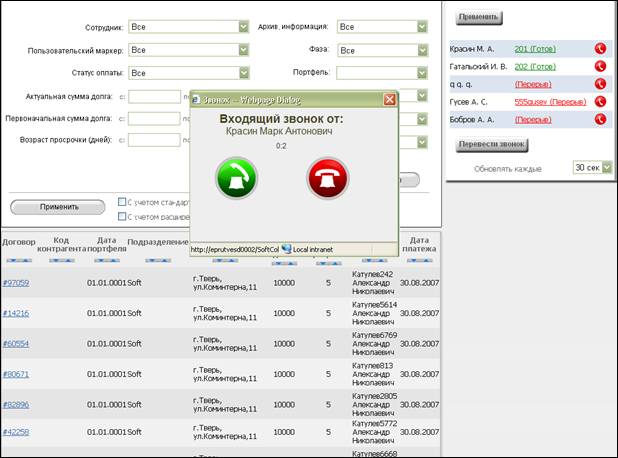Click red phone icon next to Гусев А. С.

coord(600,102)
